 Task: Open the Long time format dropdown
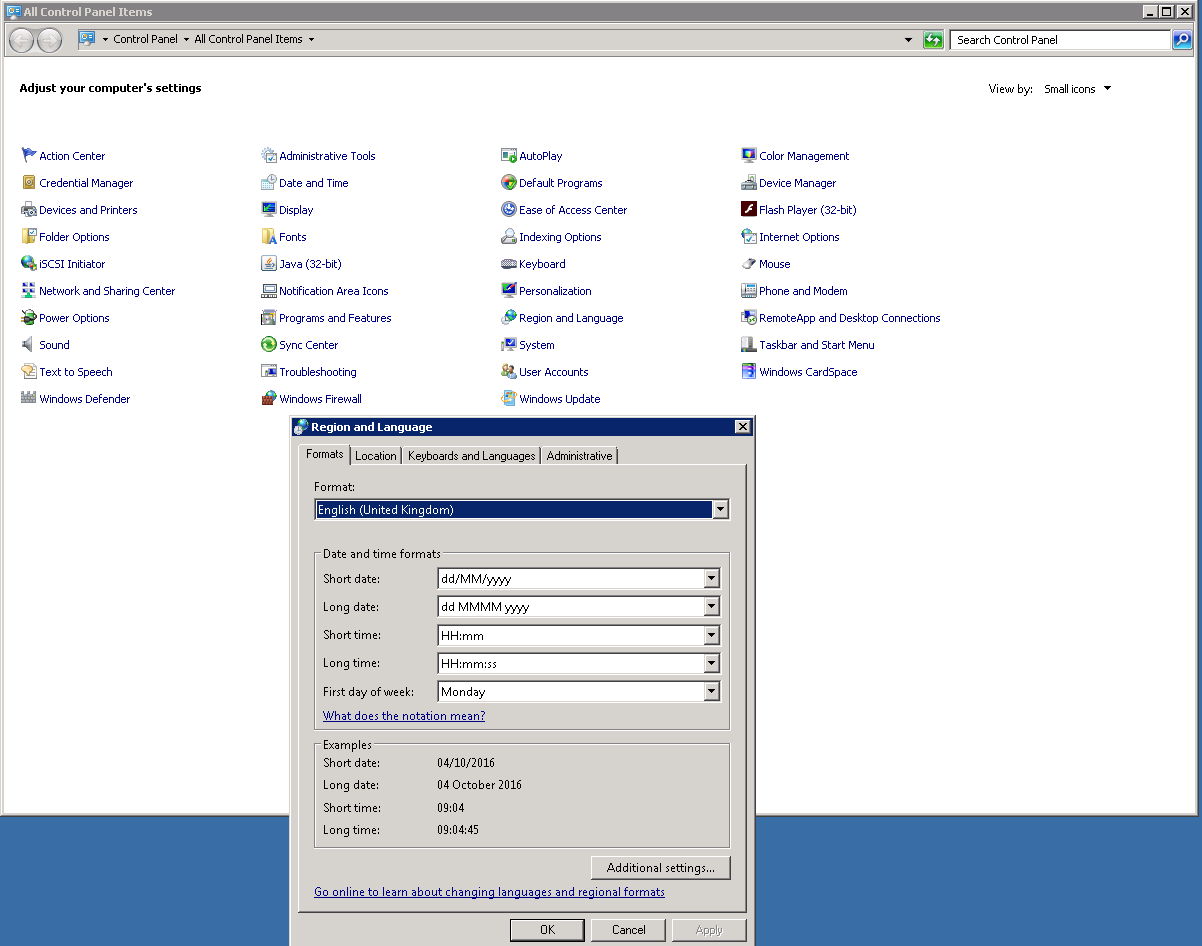click(711, 664)
